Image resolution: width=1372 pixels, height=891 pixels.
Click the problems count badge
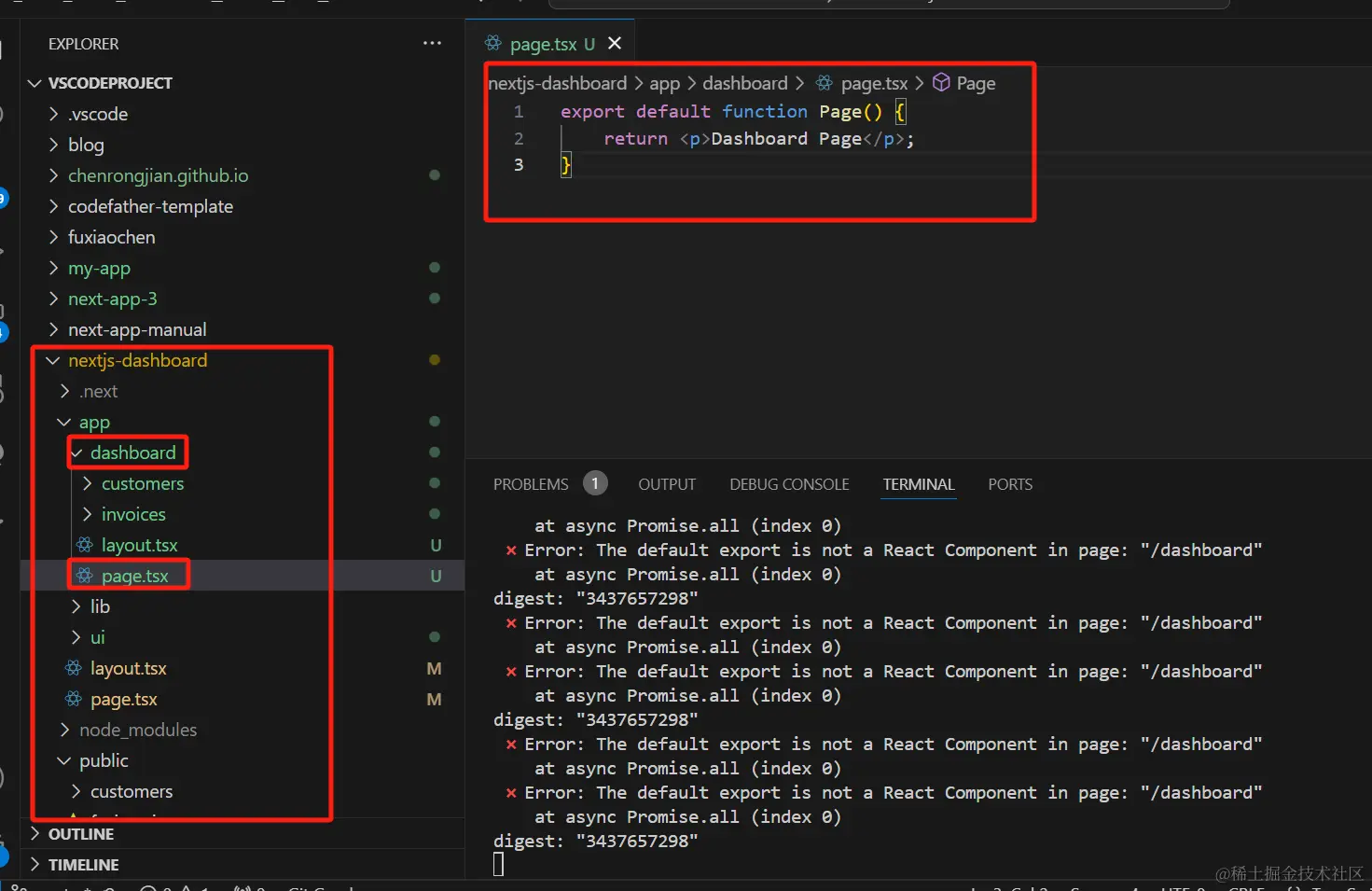[595, 483]
